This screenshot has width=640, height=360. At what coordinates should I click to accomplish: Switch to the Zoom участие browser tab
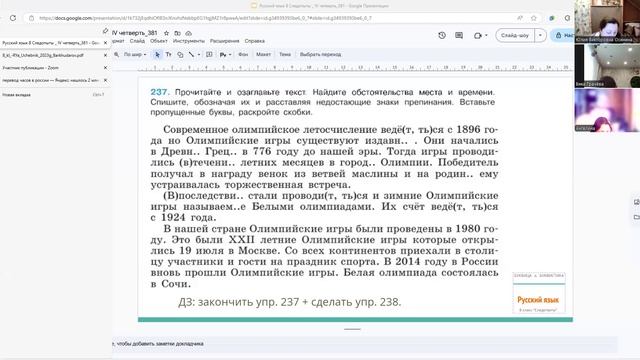(x=51, y=68)
